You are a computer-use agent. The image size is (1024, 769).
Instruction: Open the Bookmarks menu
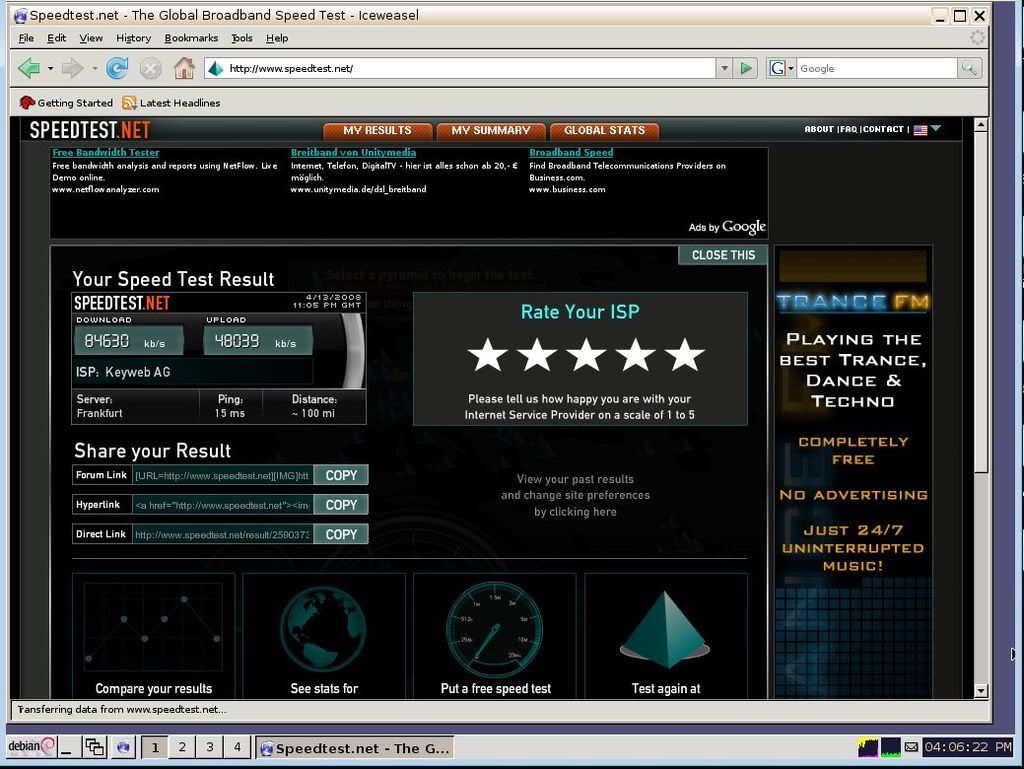191,38
